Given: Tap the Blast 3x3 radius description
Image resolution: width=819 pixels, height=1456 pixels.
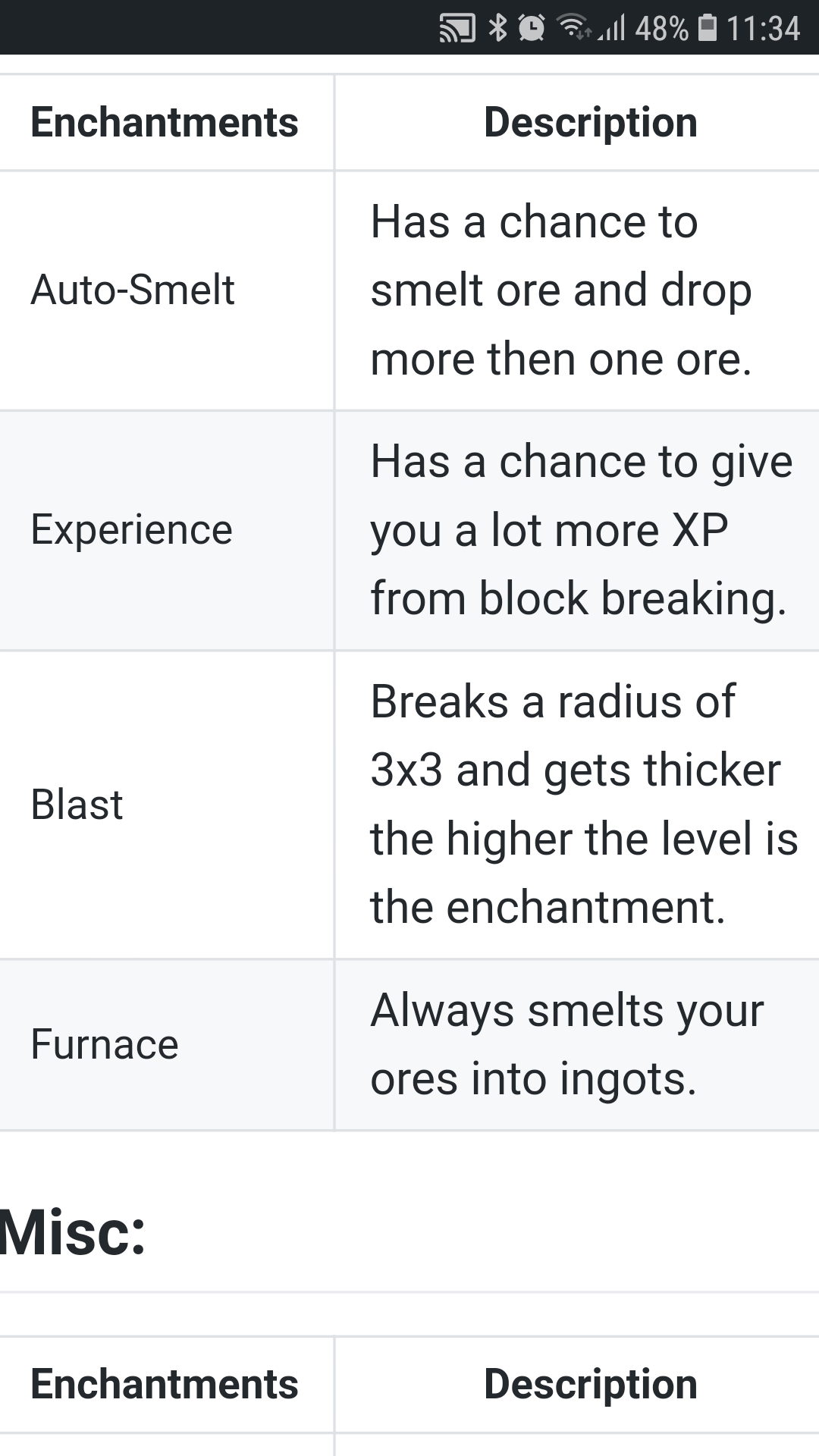Looking at the screenshot, I should coord(584,805).
